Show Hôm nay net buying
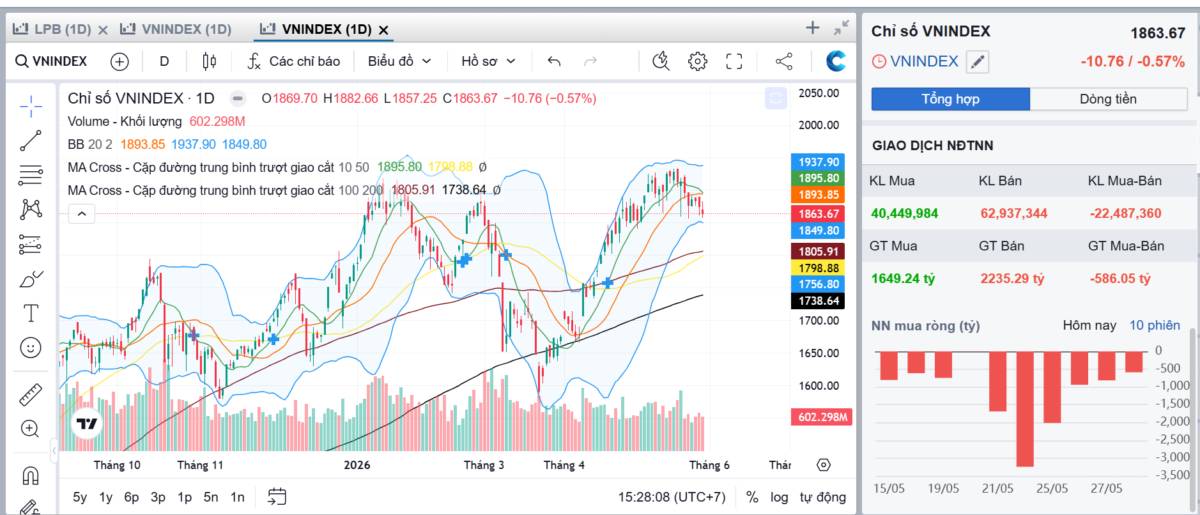This screenshot has height=515, width=1200. 1091,325
